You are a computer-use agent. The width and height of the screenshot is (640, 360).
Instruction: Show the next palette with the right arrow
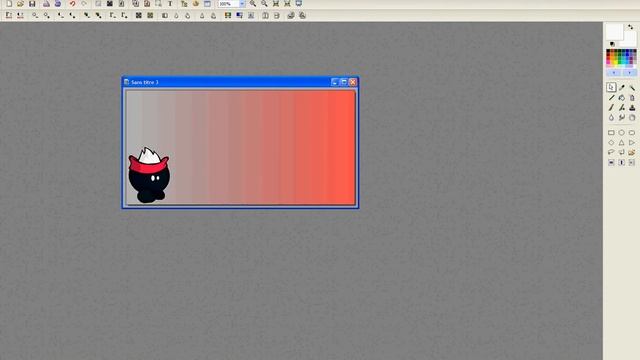tap(629, 73)
